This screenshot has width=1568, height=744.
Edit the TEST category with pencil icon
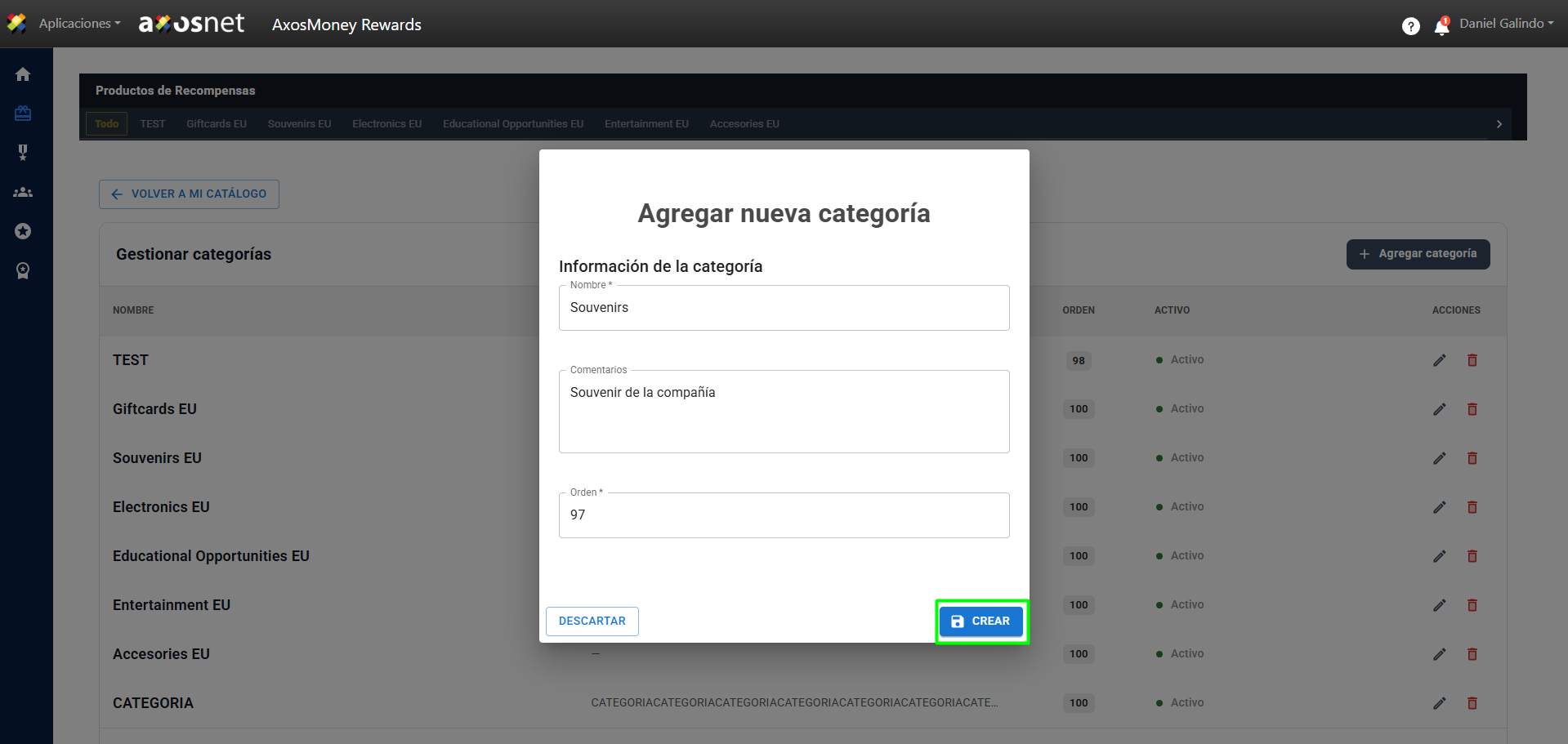pyautogui.click(x=1439, y=360)
